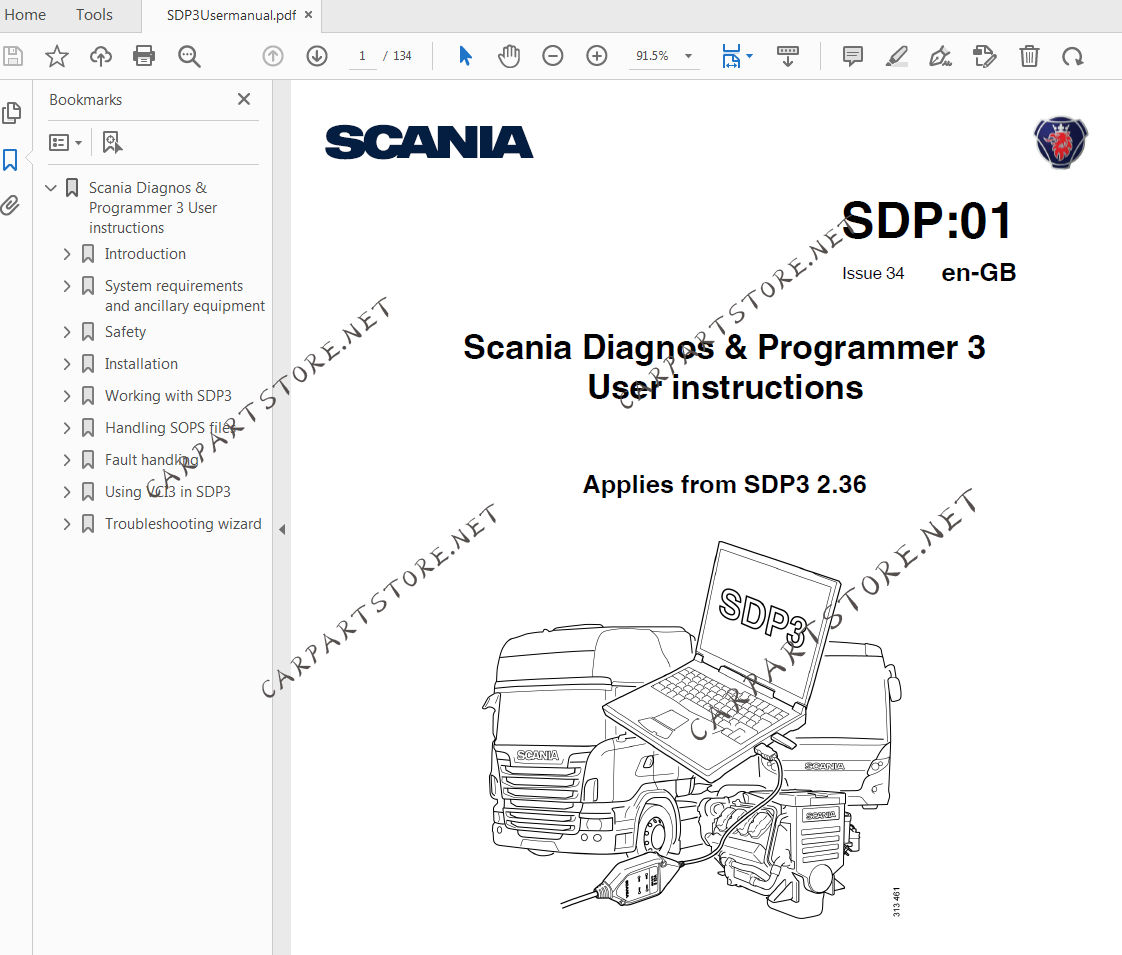Select the Highlight text pen tool
1122x955 pixels.
pos(897,56)
